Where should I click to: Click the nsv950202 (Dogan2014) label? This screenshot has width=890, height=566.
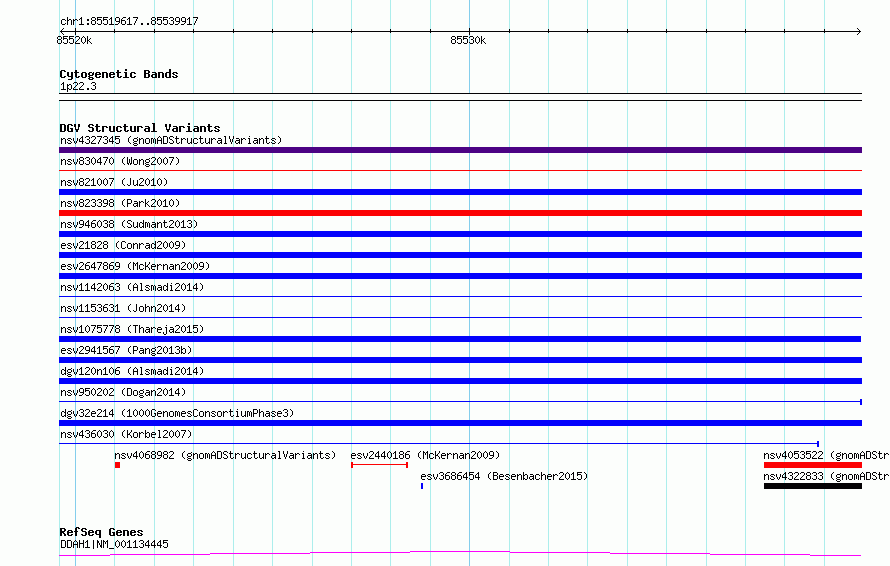click(123, 392)
